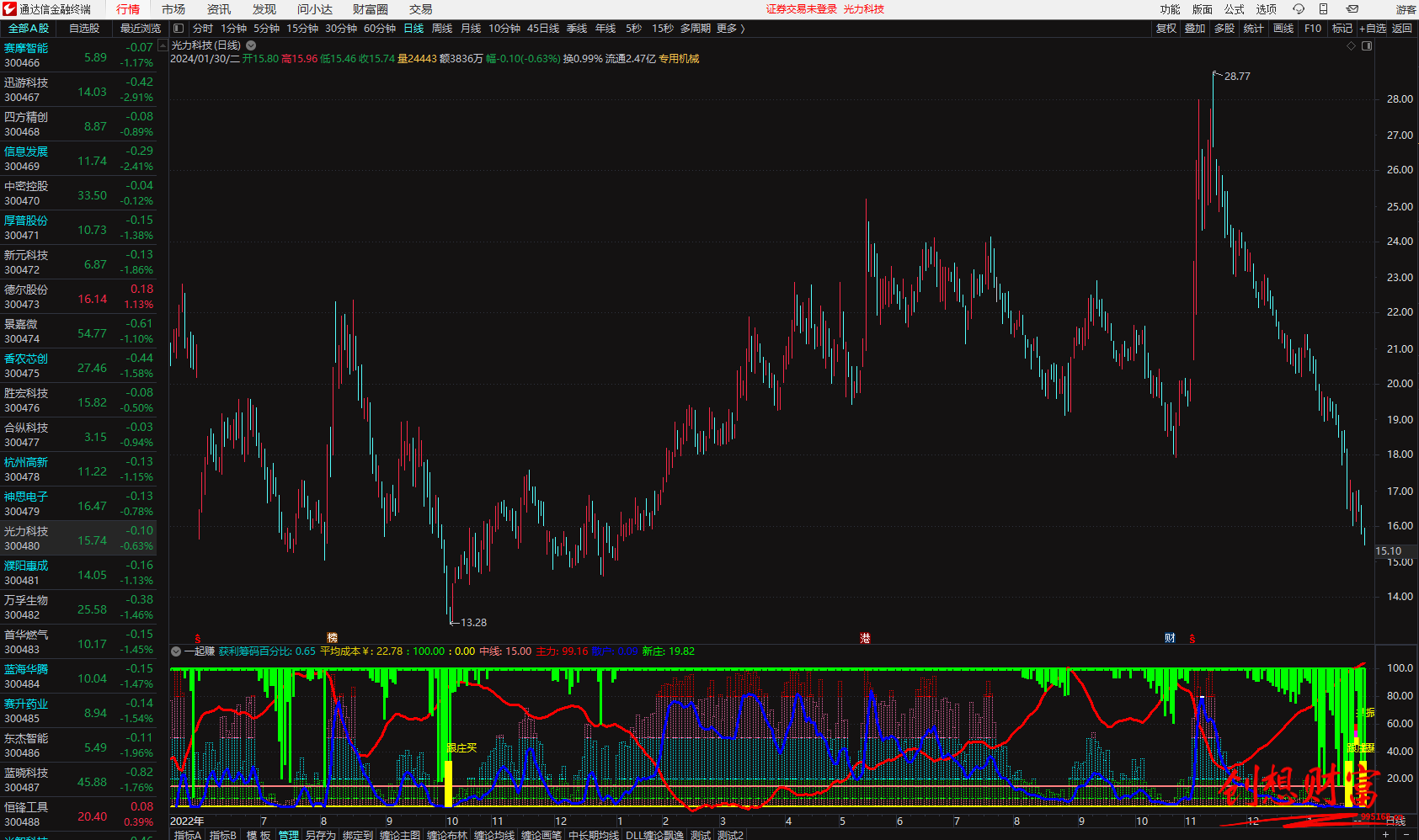Screen dimensions: 1419x840
Task: Click the '榜' marker icon on chart bottom
Action: click(x=332, y=638)
